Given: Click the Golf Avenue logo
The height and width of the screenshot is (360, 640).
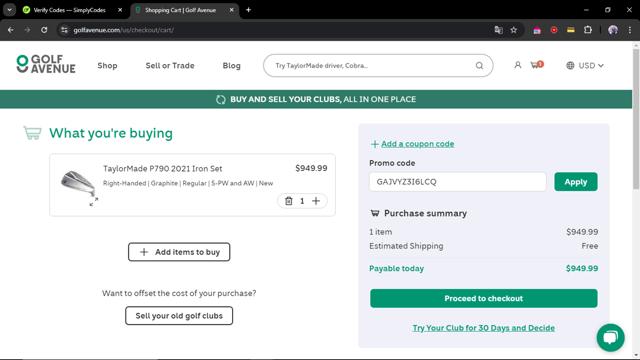Looking at the screenshot, I should 46,64.
